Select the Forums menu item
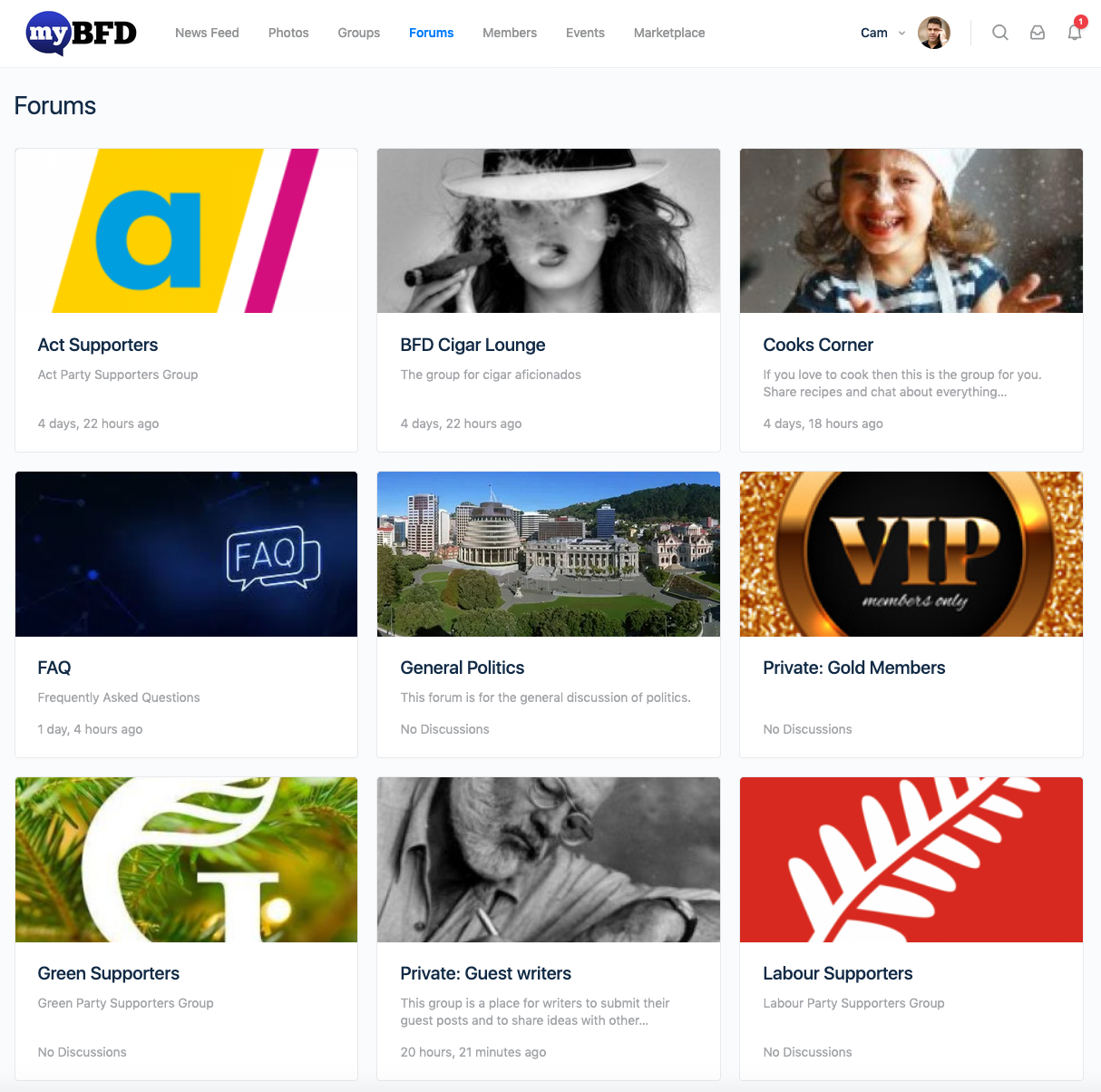Screen dimensions: 1101x1092 (x=431, y=33)
